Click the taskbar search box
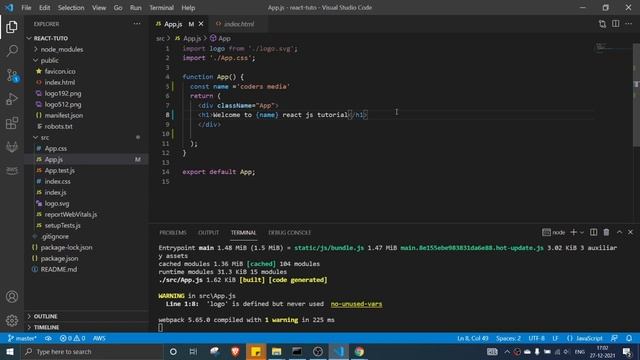 91,351
